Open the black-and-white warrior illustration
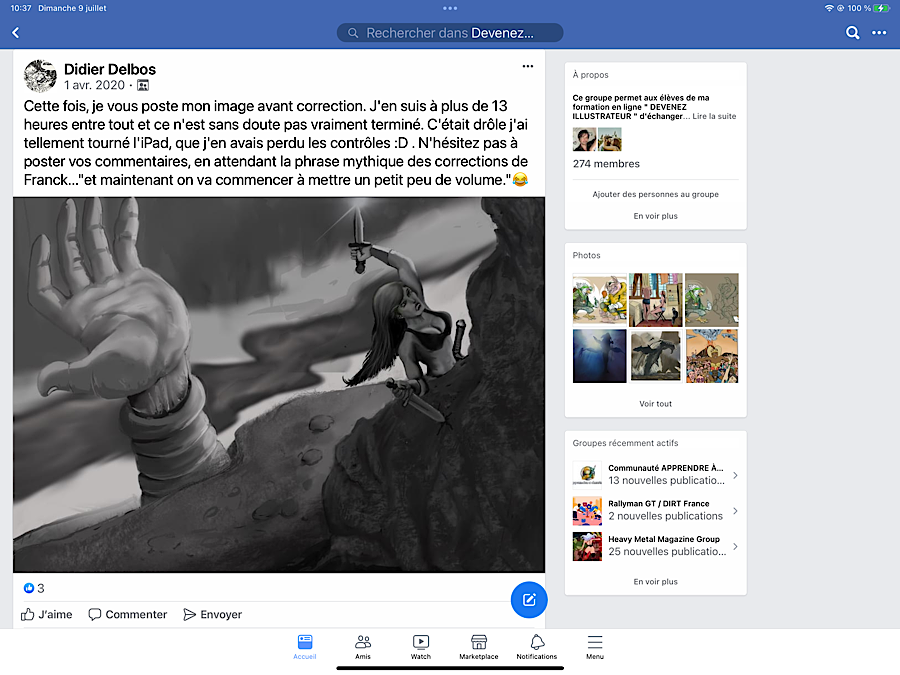 (x=279, y=385)
